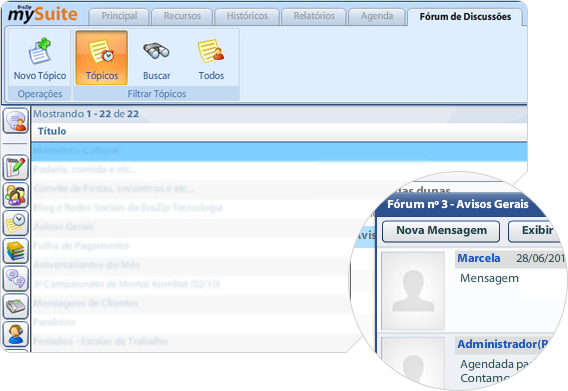Open the telephone sidebar icon
Screen dimensions: 568x391
[15, 306]
